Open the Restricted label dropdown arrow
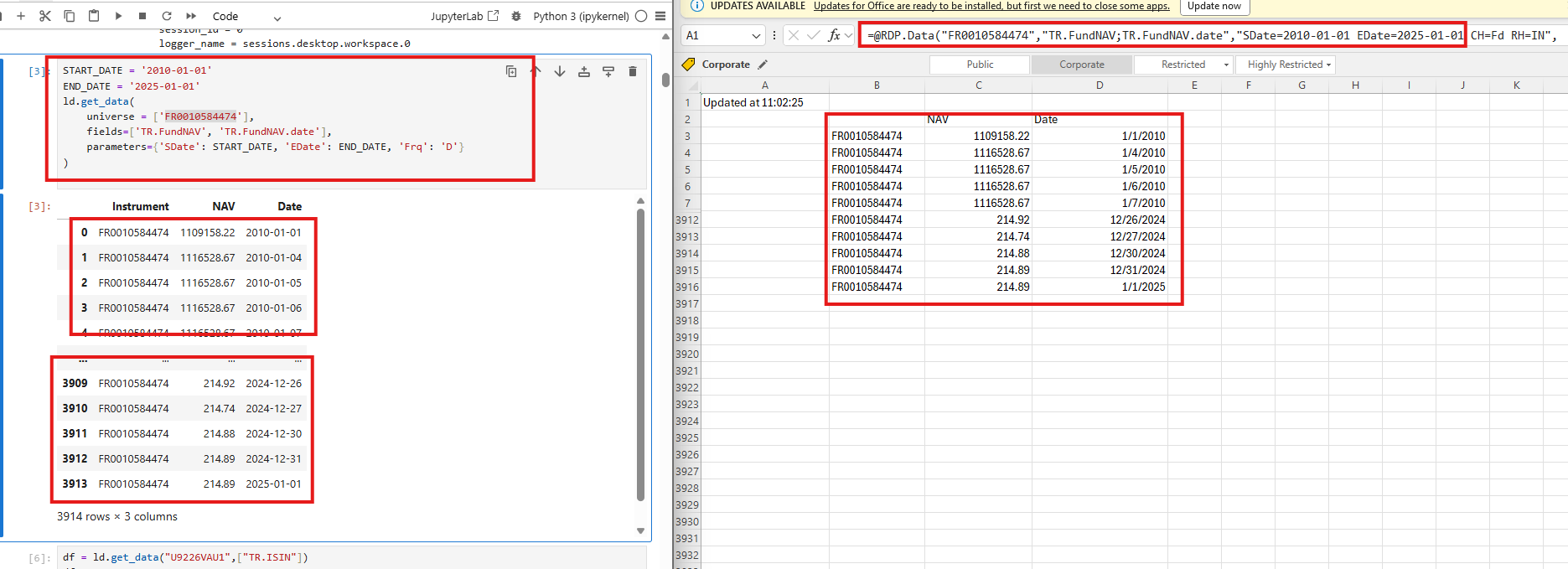This screenshot has width=1568, height=569. coord(1227,65)
